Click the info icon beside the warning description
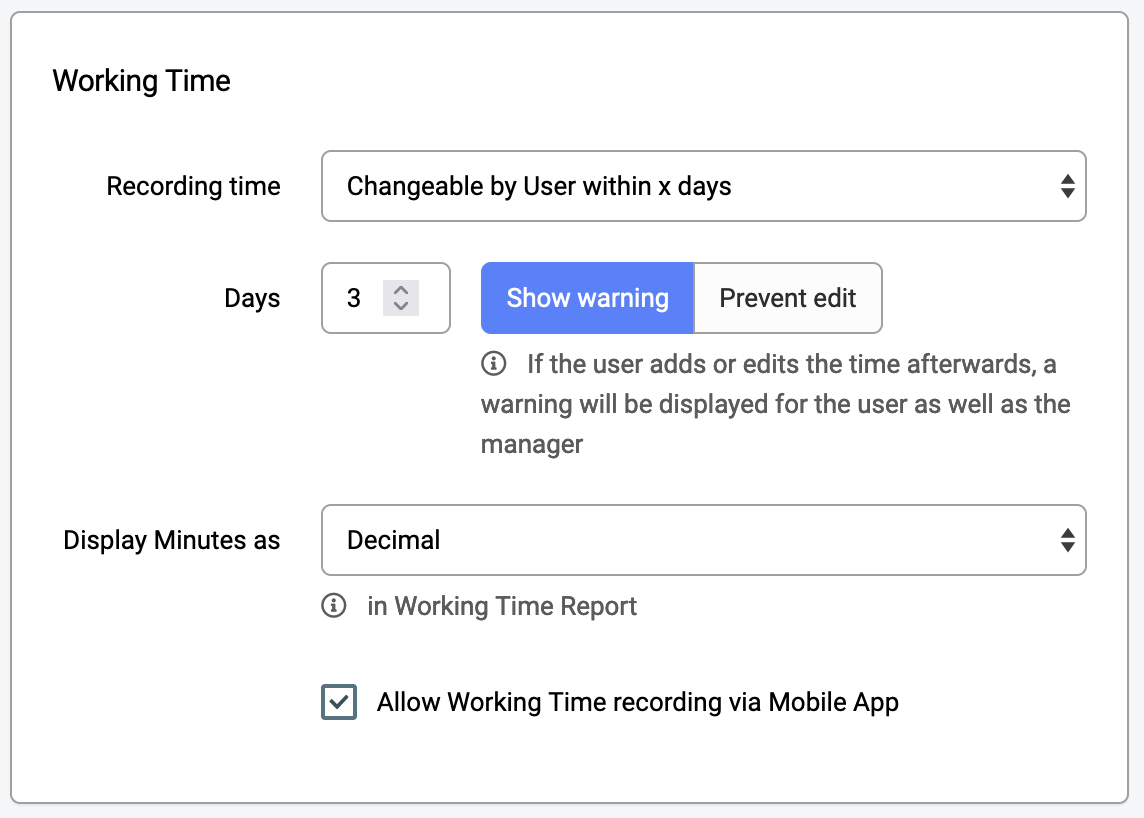Screen dimensions: 1144x818 tap(493, 363)
